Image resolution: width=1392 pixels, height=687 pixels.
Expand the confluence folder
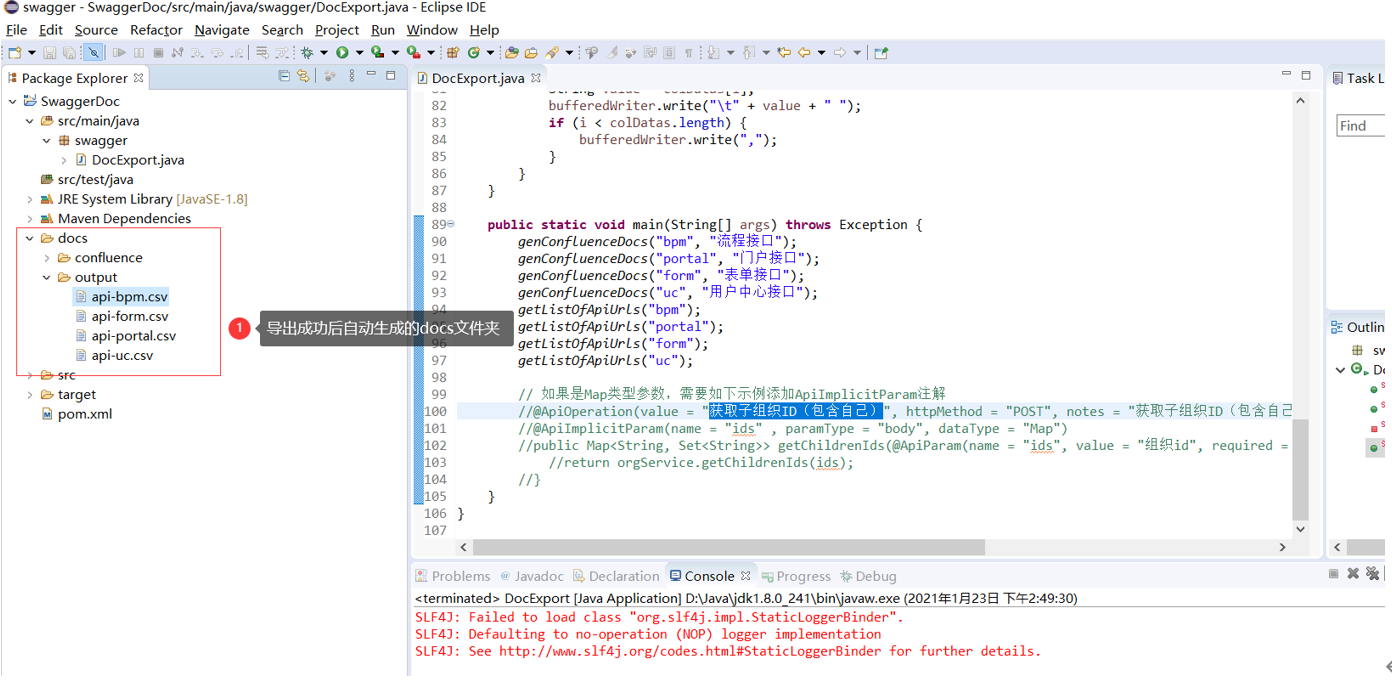(x=47, y=258)
